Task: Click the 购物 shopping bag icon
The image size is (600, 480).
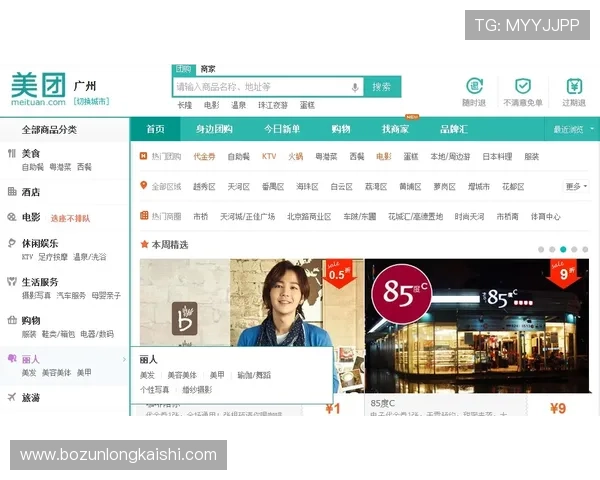Action: tap(12, 320)
